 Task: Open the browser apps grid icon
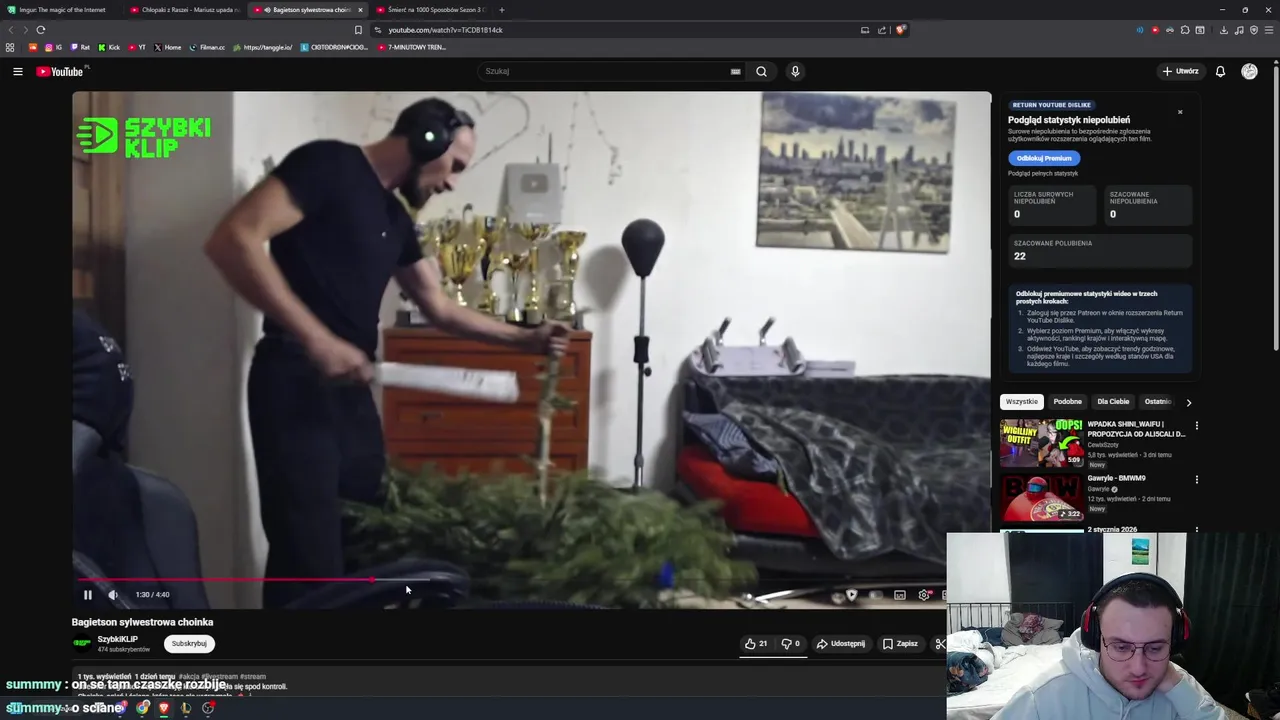tap(10, 47)
